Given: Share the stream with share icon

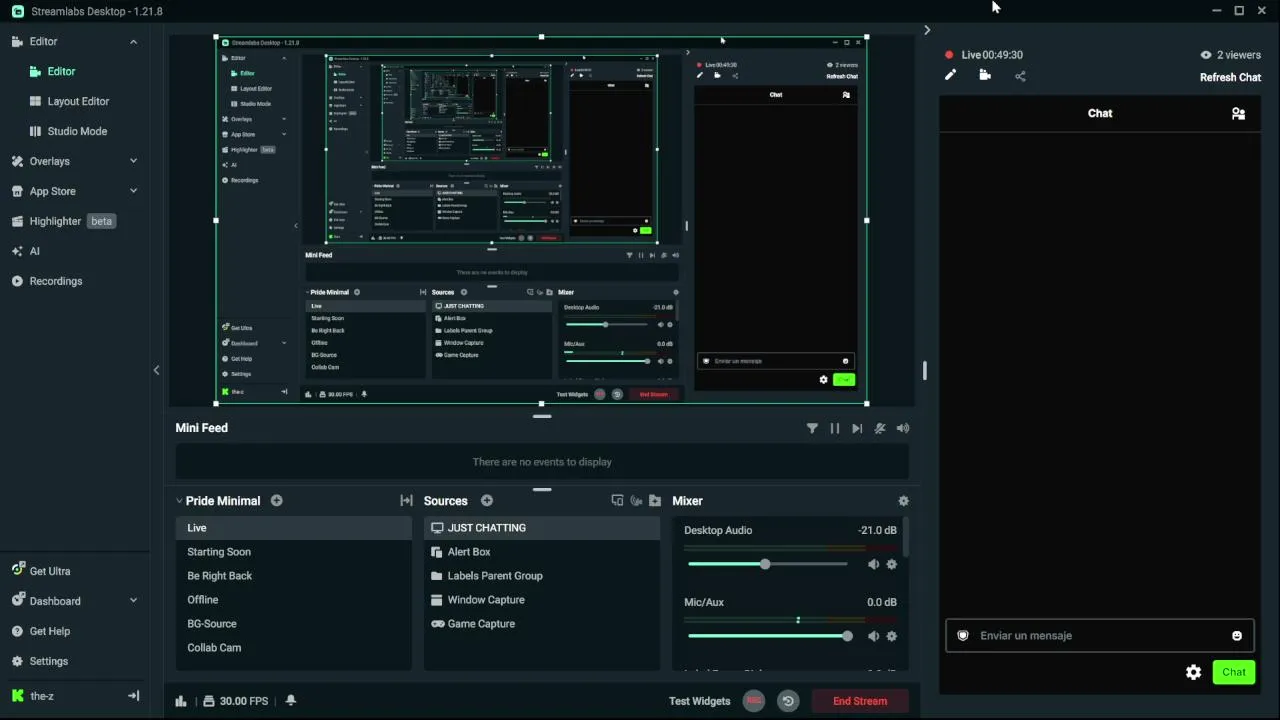Looking at the screenshot, I should click(1020, 76).
